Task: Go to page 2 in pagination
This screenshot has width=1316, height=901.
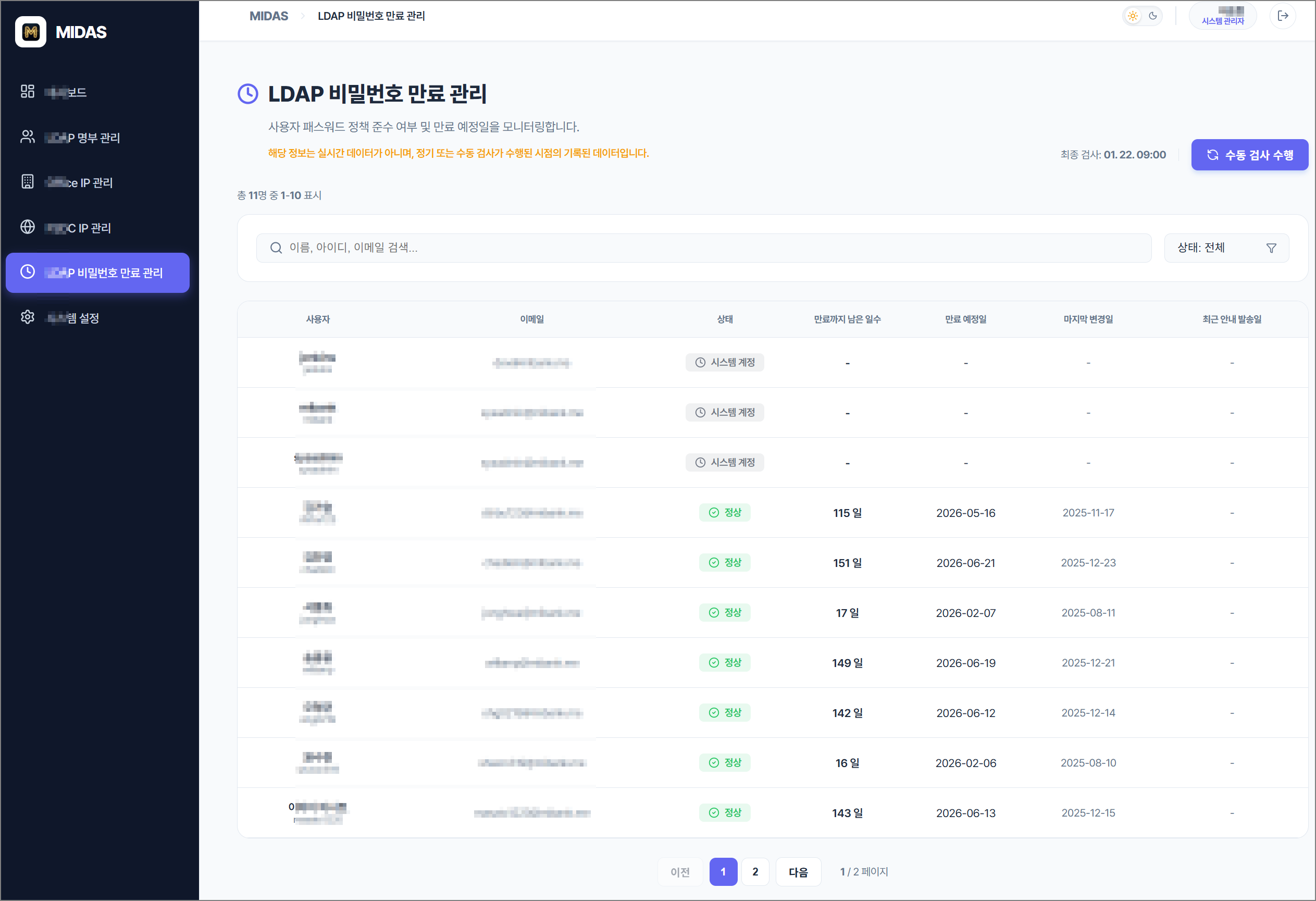Action: [755, 872]
